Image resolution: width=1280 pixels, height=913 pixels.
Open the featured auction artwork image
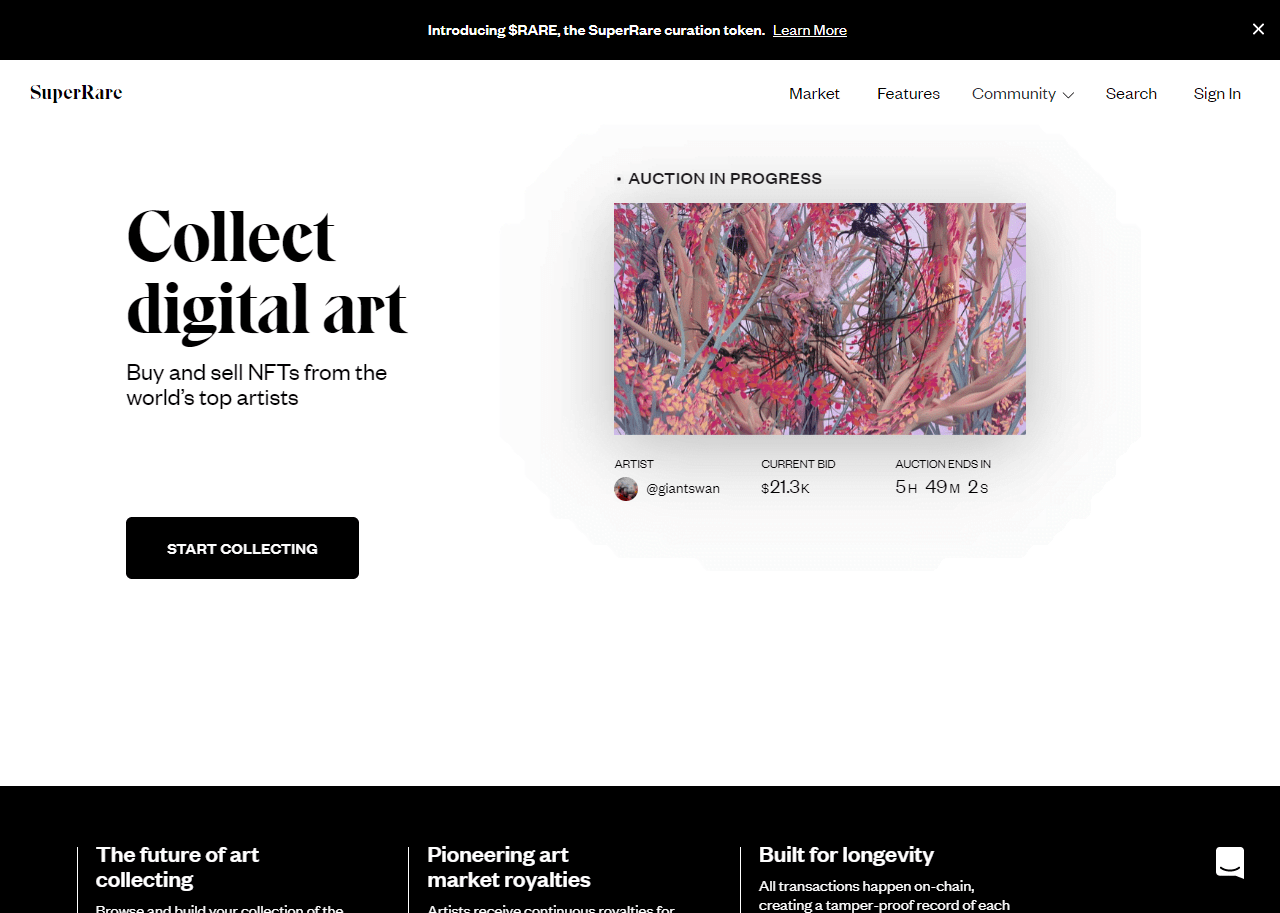point(820,319)
